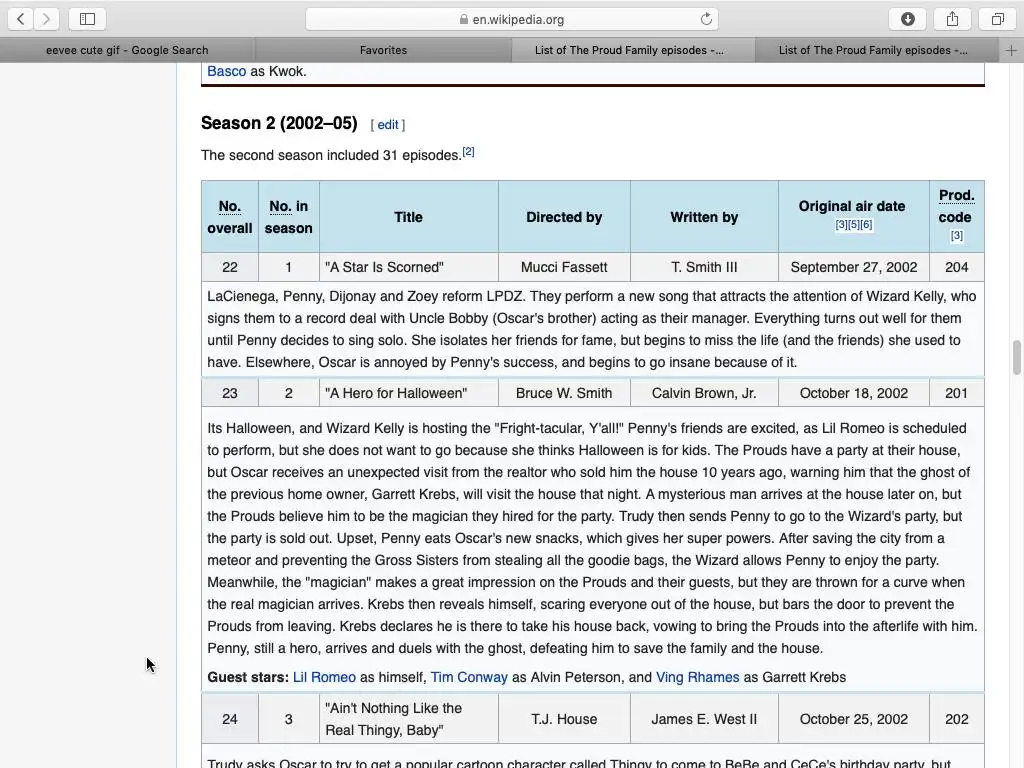1024x768 pixels.
Task: Click air date 'October 18, 2002'
Action: point(854,393)
